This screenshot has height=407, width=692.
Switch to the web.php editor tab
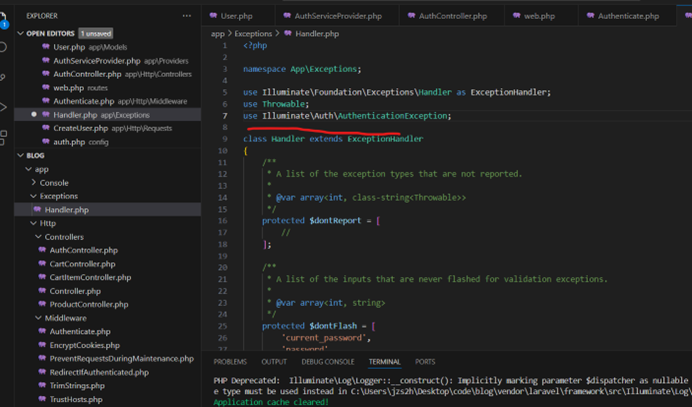point(541,16)
